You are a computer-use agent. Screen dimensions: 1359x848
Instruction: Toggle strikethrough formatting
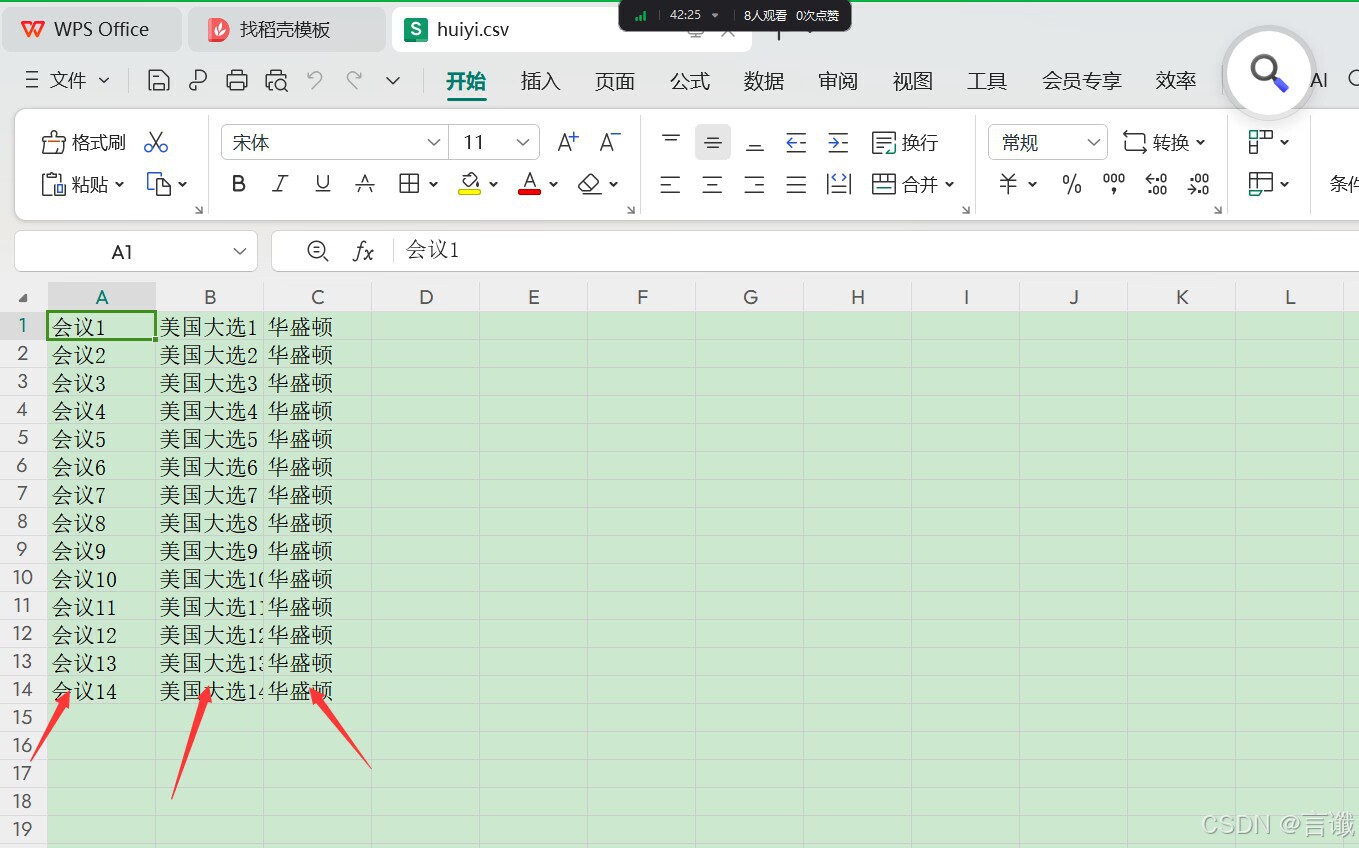tap(365, 184)
